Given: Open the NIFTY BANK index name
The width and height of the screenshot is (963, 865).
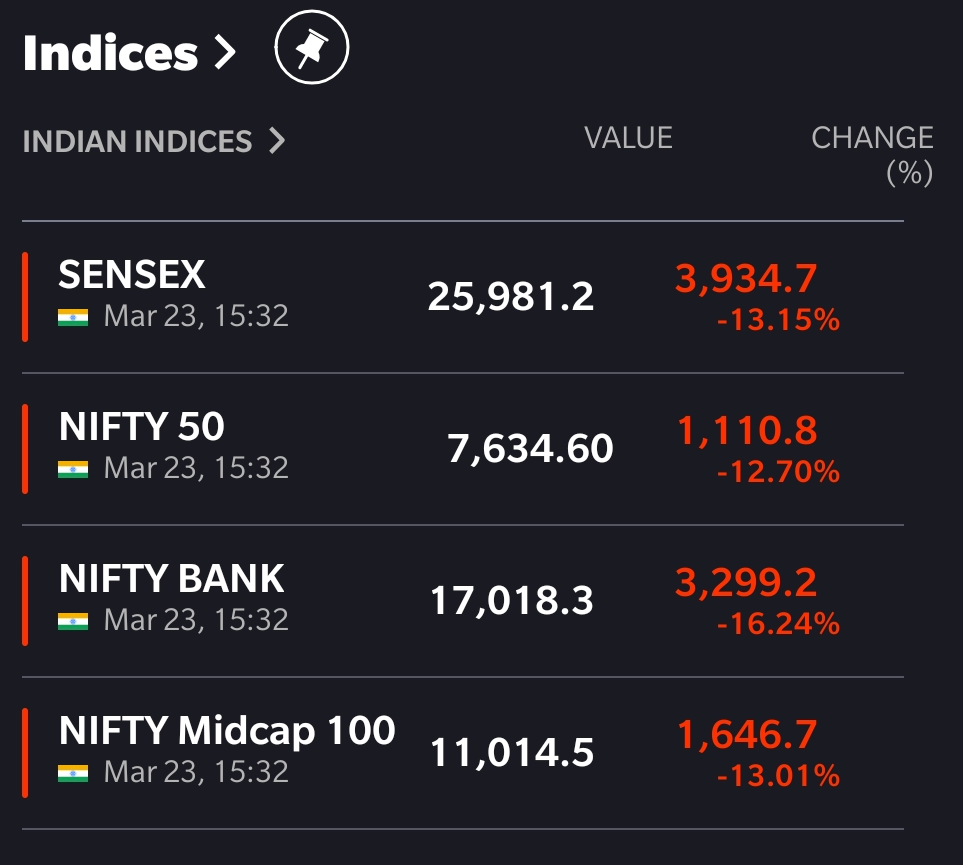Looking at the screenshot, I should 171,578.
